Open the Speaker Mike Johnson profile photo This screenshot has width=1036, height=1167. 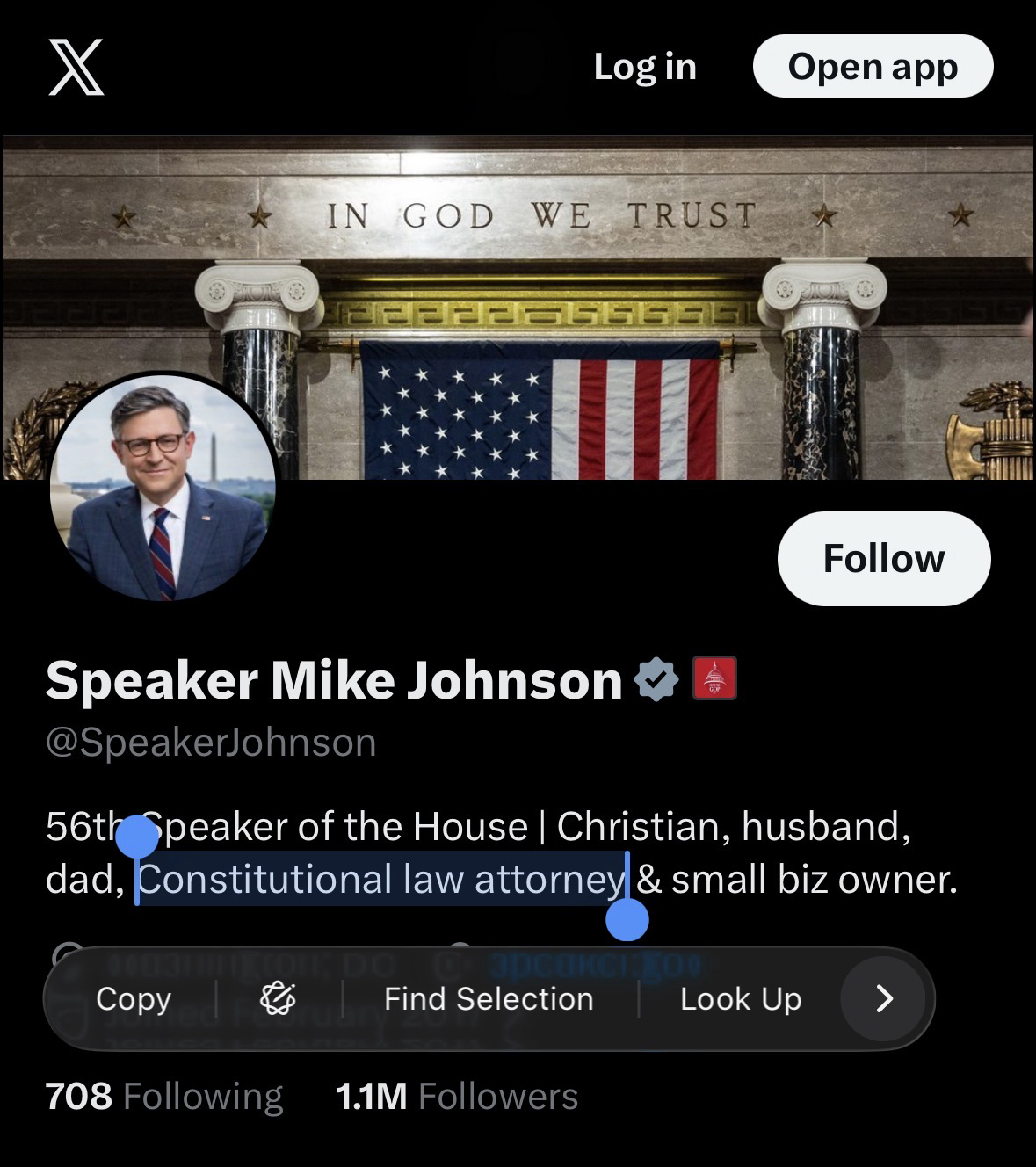[x=163, y=488]
